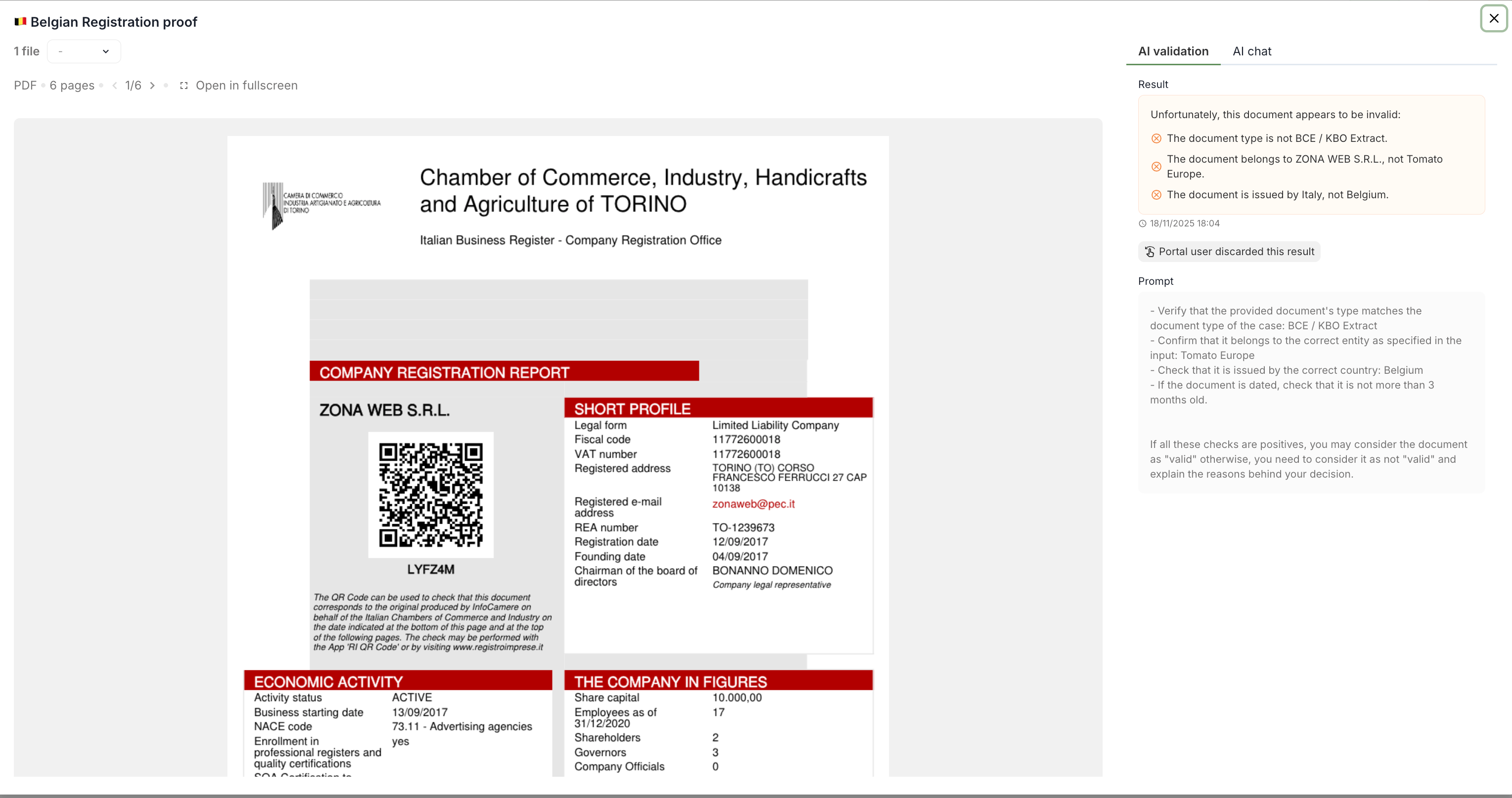This screenshot has height=798, width=1512.
Task: Go to next PDF page
Action: tap(153, 86)
